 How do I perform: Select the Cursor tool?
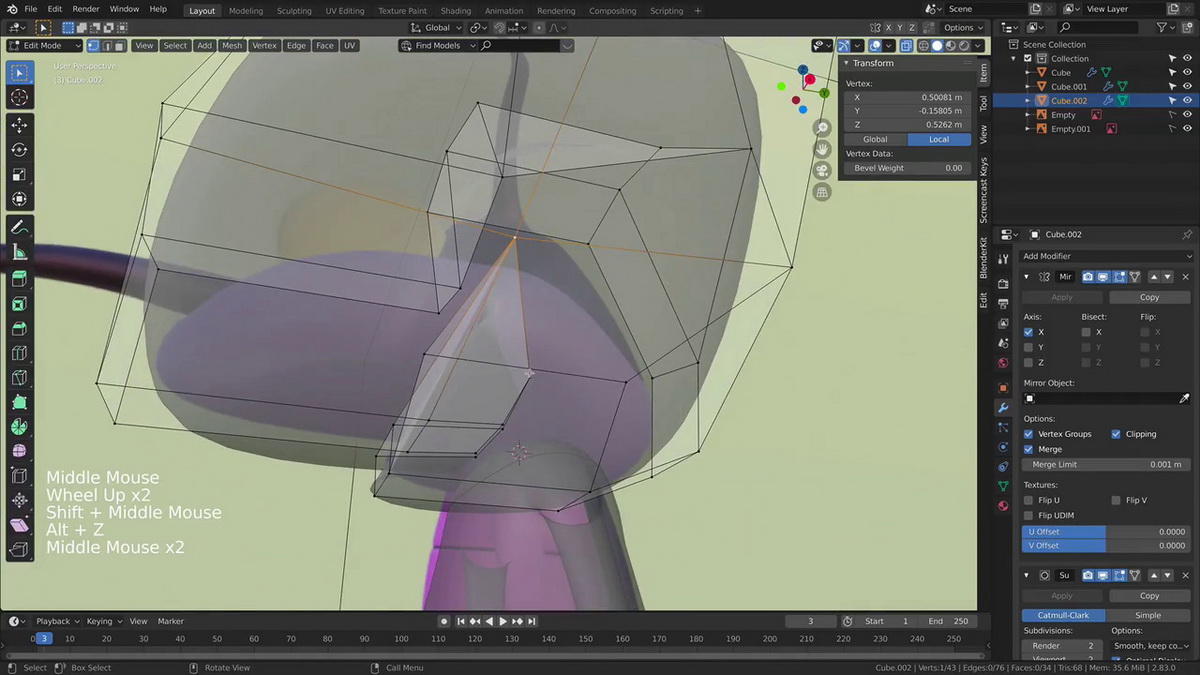pos(19,97)
